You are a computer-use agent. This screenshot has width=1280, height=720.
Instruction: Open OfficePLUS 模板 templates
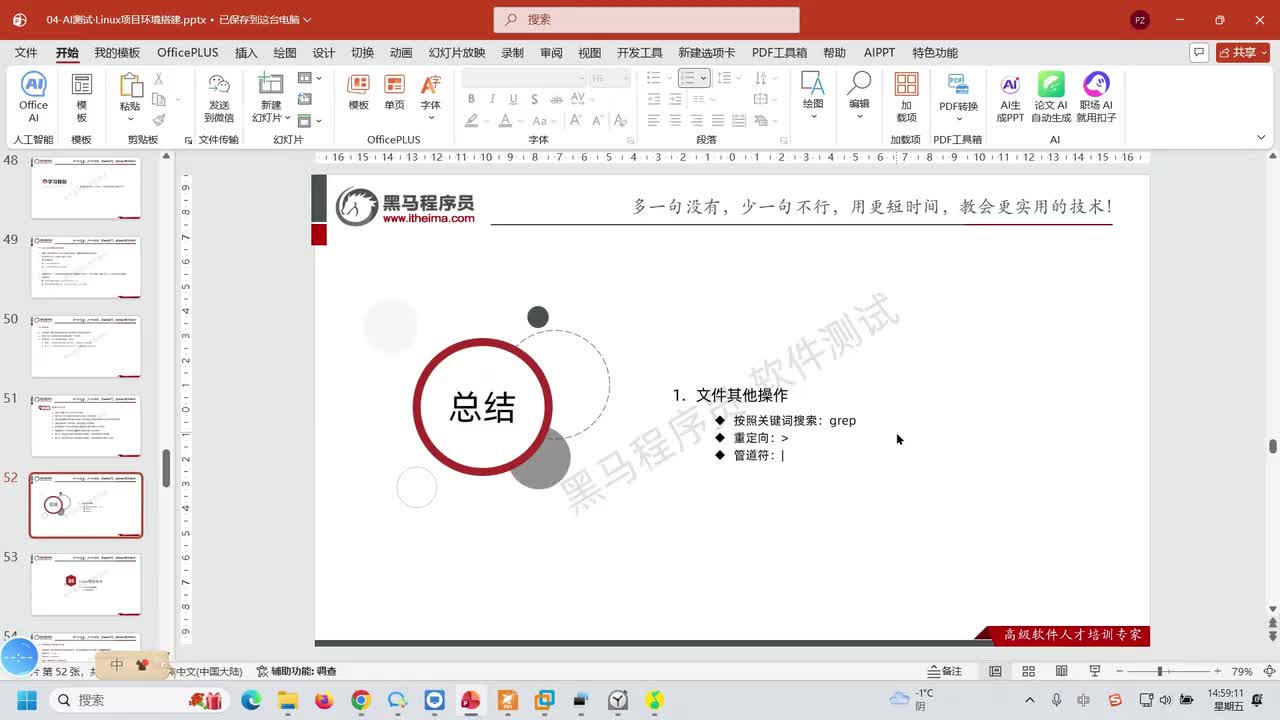pos(358,92)
